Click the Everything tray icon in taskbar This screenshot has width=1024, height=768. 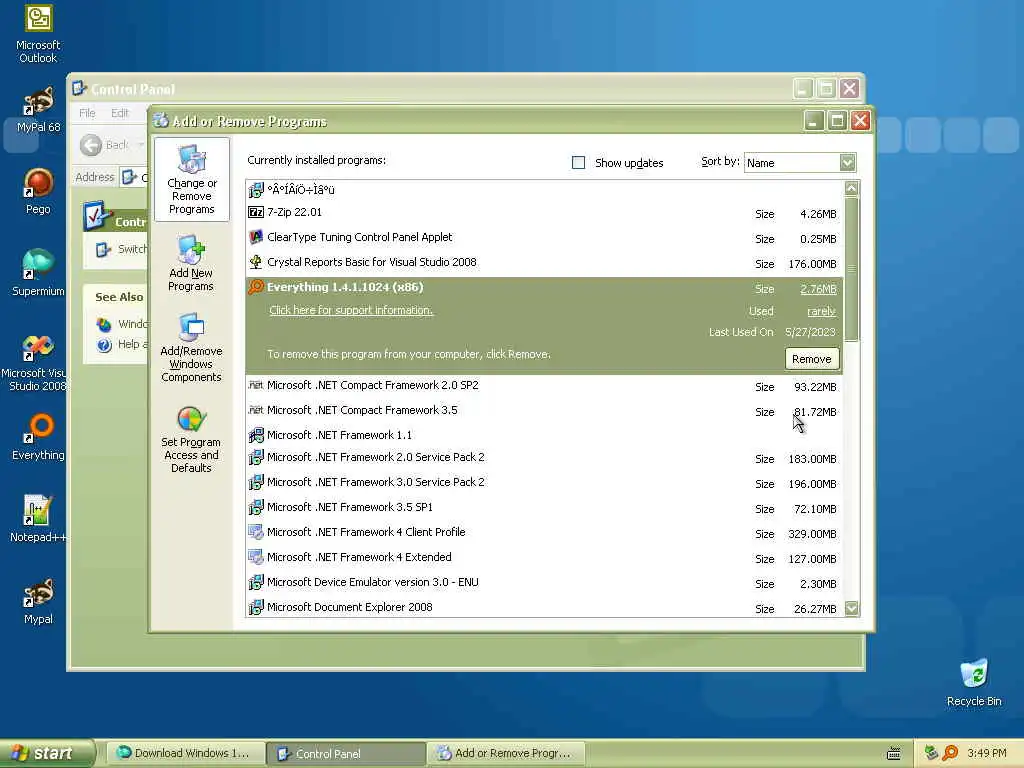[x=950, y=753]
